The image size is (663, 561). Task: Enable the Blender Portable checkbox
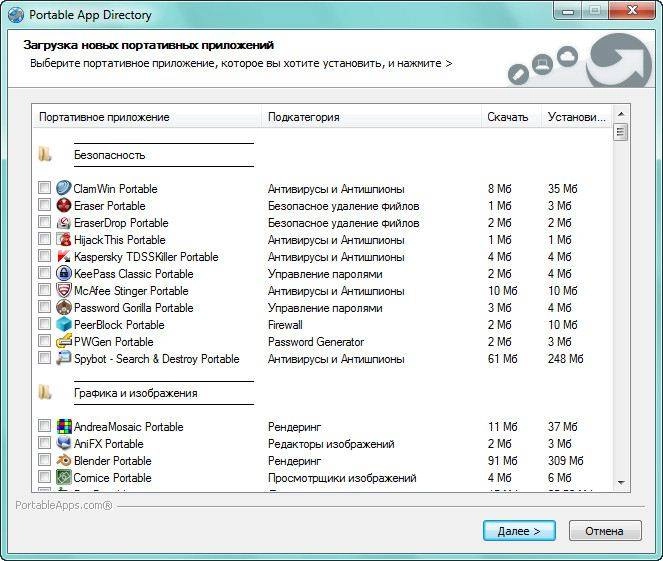(44, 459)
